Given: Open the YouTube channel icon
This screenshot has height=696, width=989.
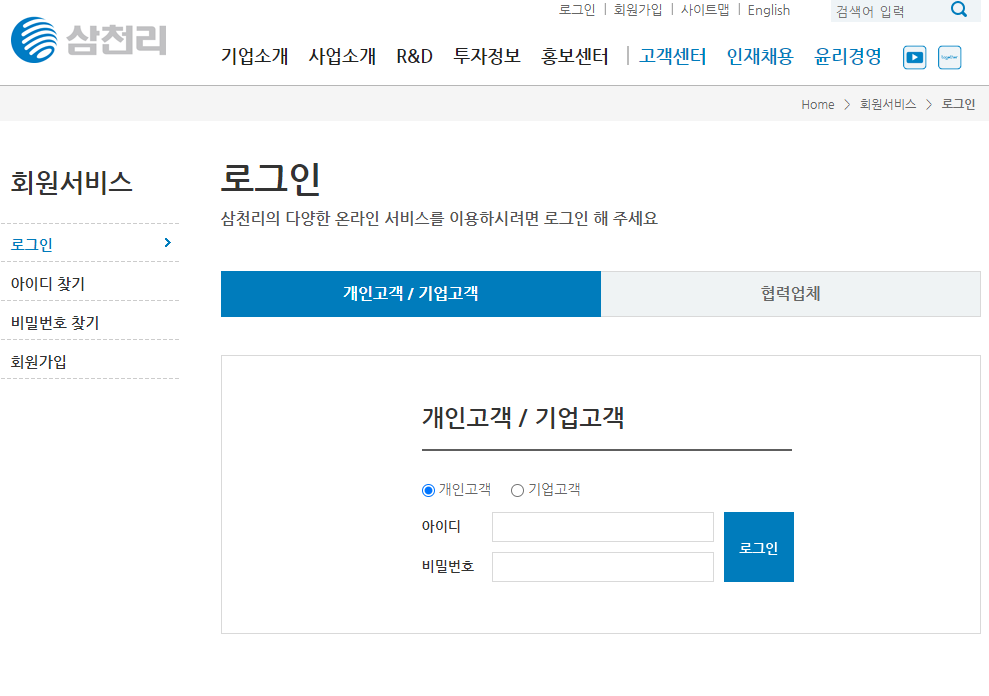Looking at the screenshot, I should (914, 57).
